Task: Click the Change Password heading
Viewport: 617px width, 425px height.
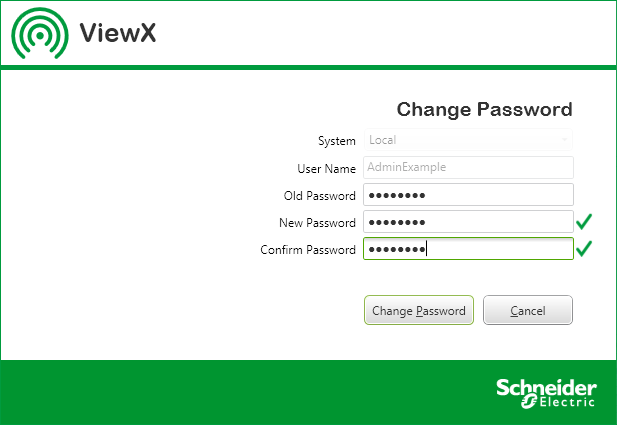Action: point(484,109)
